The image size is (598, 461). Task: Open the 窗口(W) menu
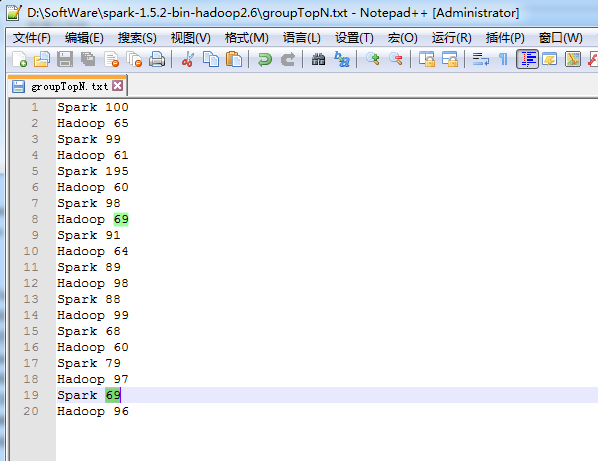tap(561, 38)
